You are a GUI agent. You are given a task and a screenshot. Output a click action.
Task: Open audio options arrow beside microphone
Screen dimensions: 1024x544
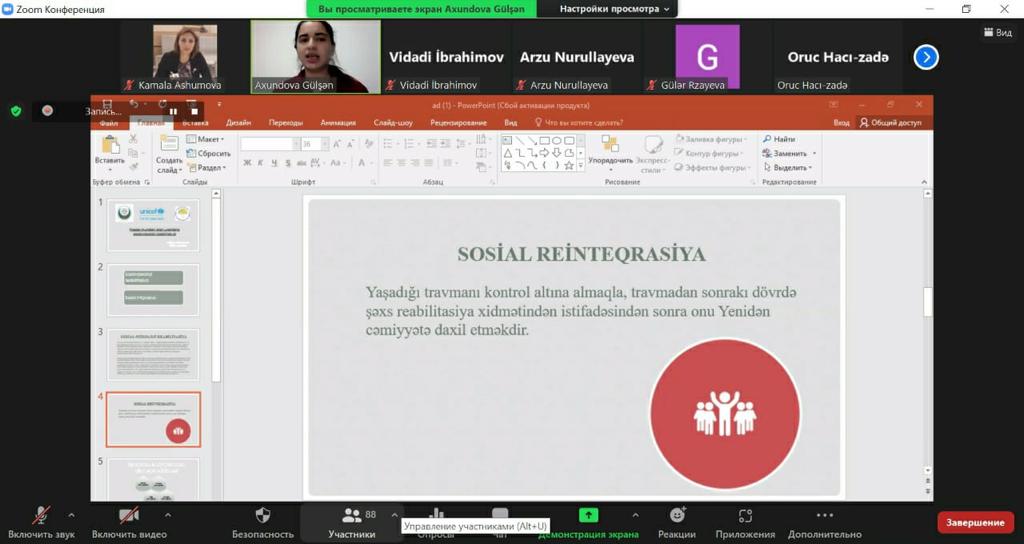(71, 515)
